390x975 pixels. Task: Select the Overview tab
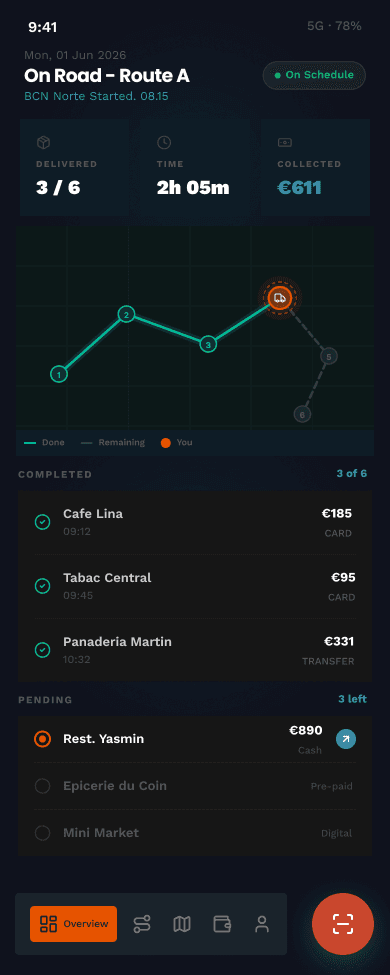click(73, 924)
